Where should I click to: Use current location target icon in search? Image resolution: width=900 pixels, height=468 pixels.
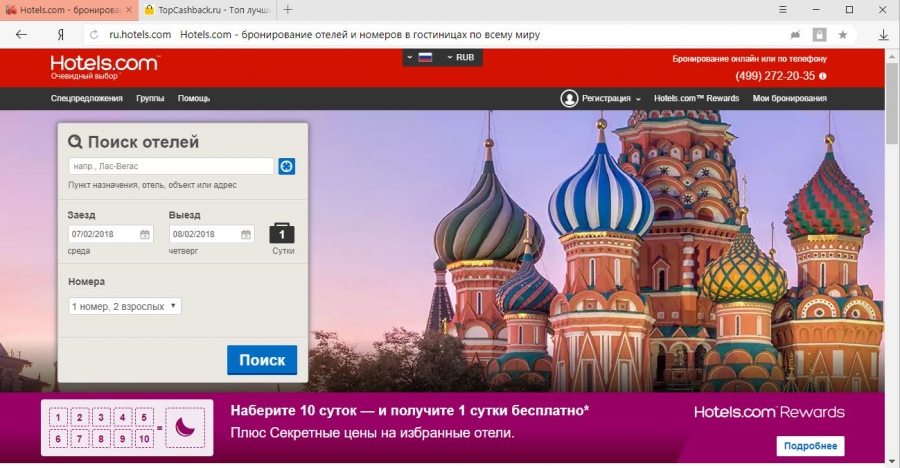[x=286, y=166]
